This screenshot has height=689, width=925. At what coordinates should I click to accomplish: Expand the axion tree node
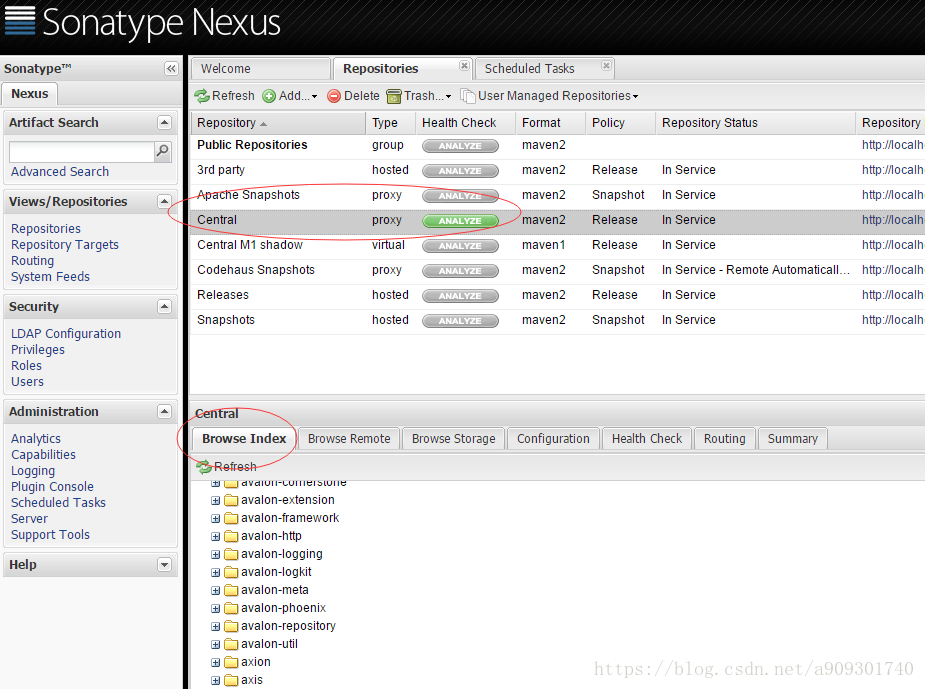coord(215,662)
